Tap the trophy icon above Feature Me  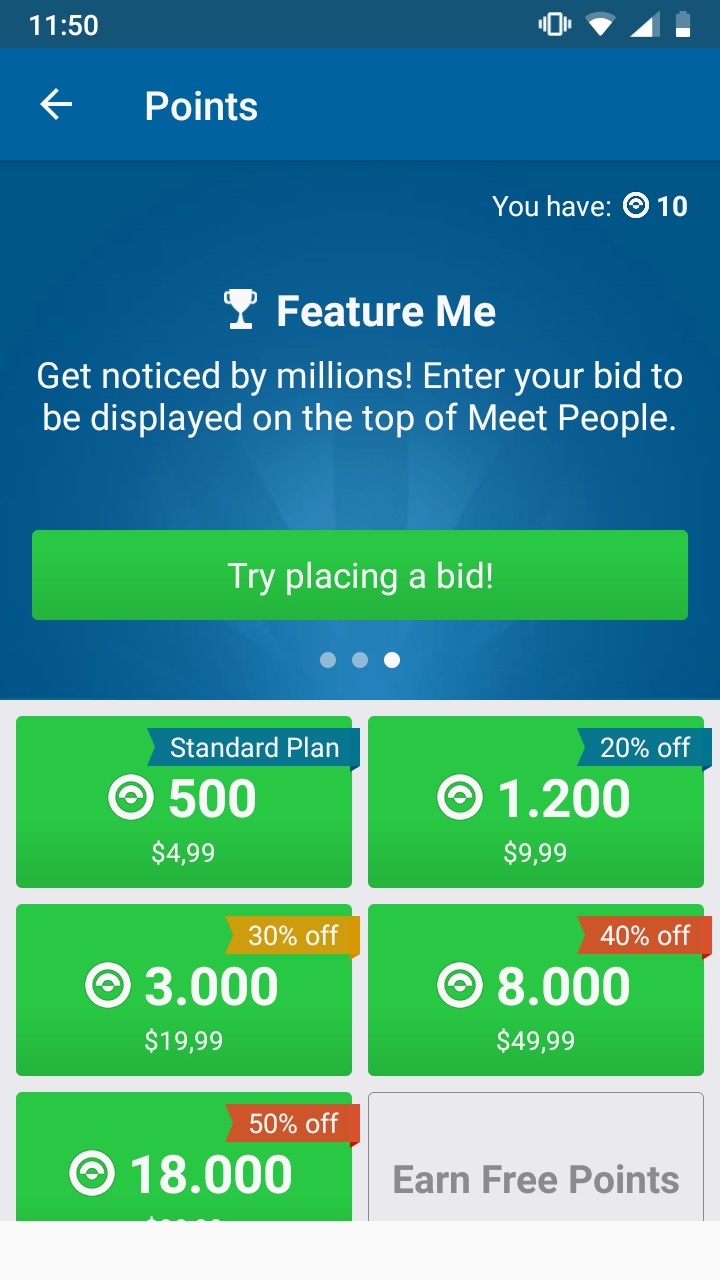pyautogui.click(x=239, y=309)
